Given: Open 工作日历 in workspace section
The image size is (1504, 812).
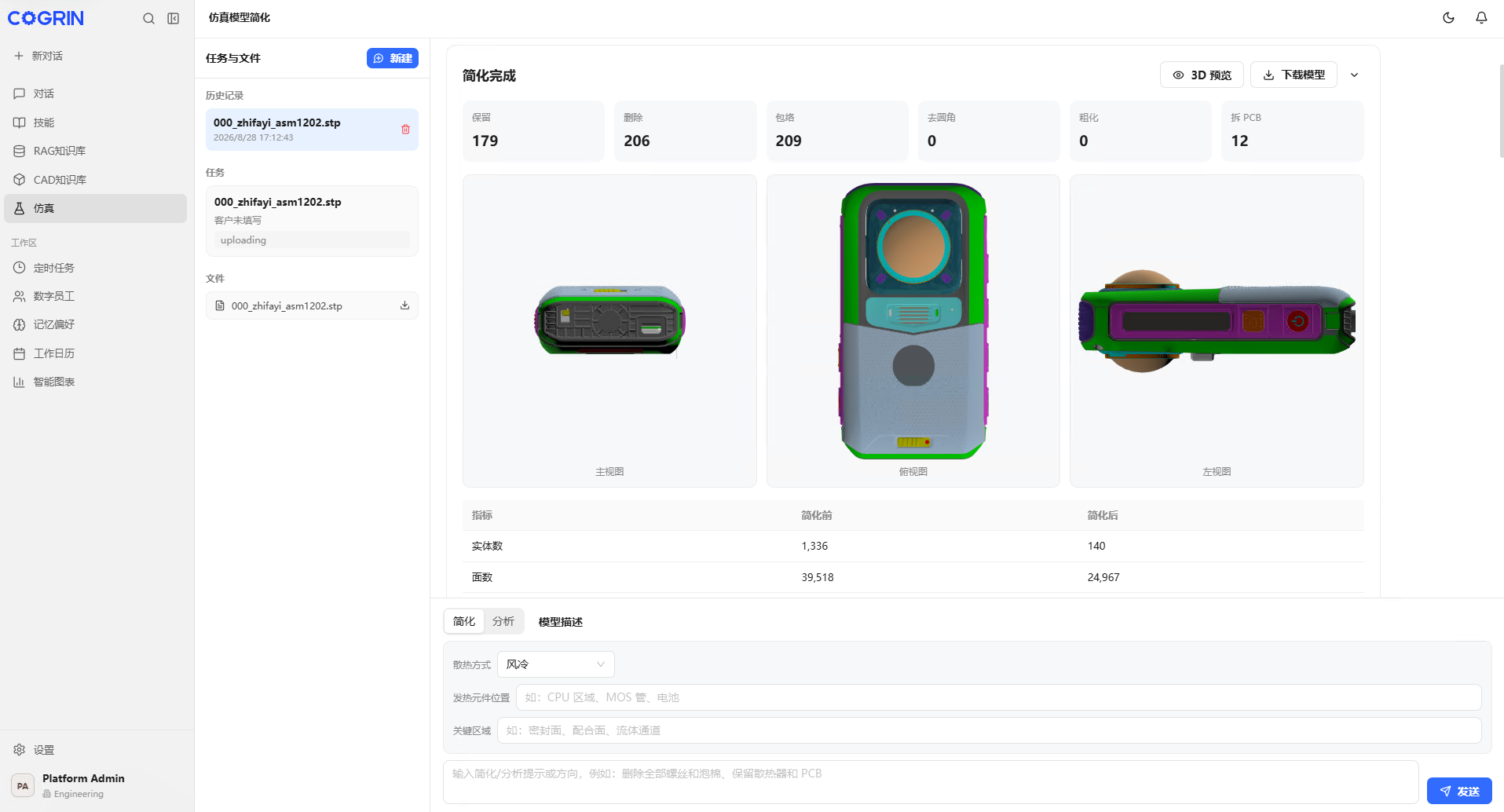Looking at the screenshot, I should click(x=96, y=353).
